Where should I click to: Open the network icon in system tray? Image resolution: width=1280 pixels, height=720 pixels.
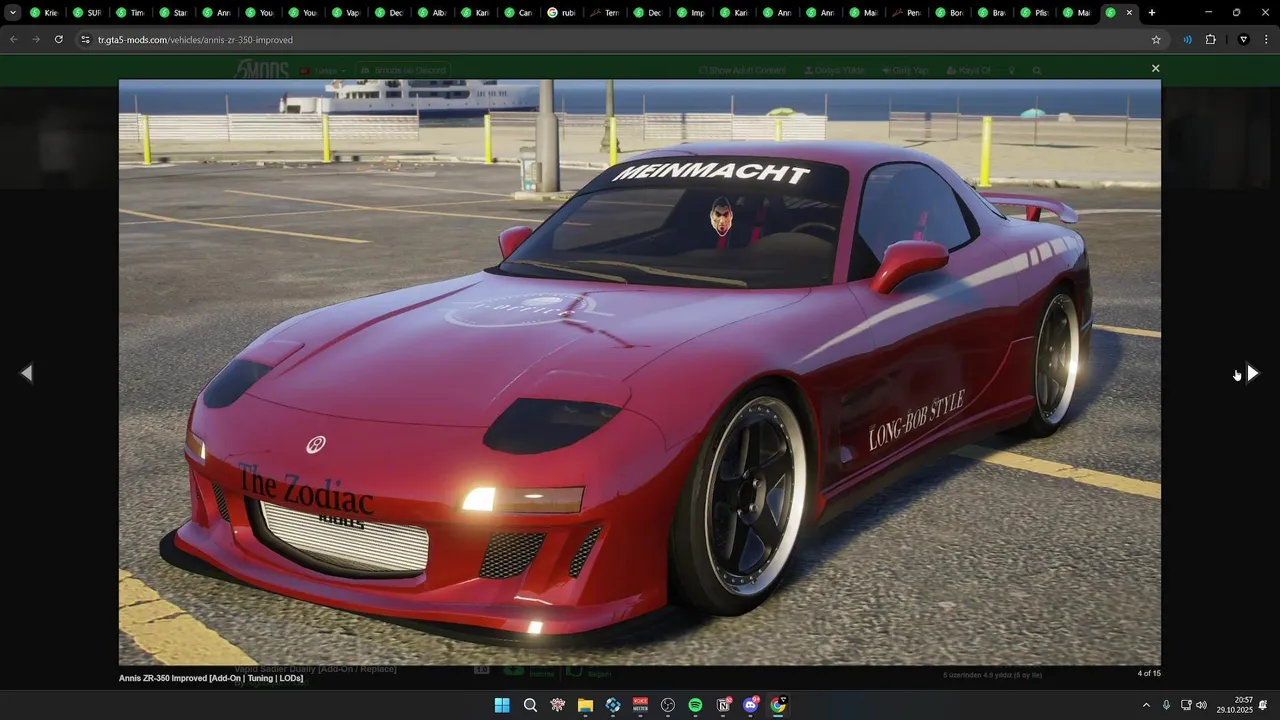[1186, 705]
